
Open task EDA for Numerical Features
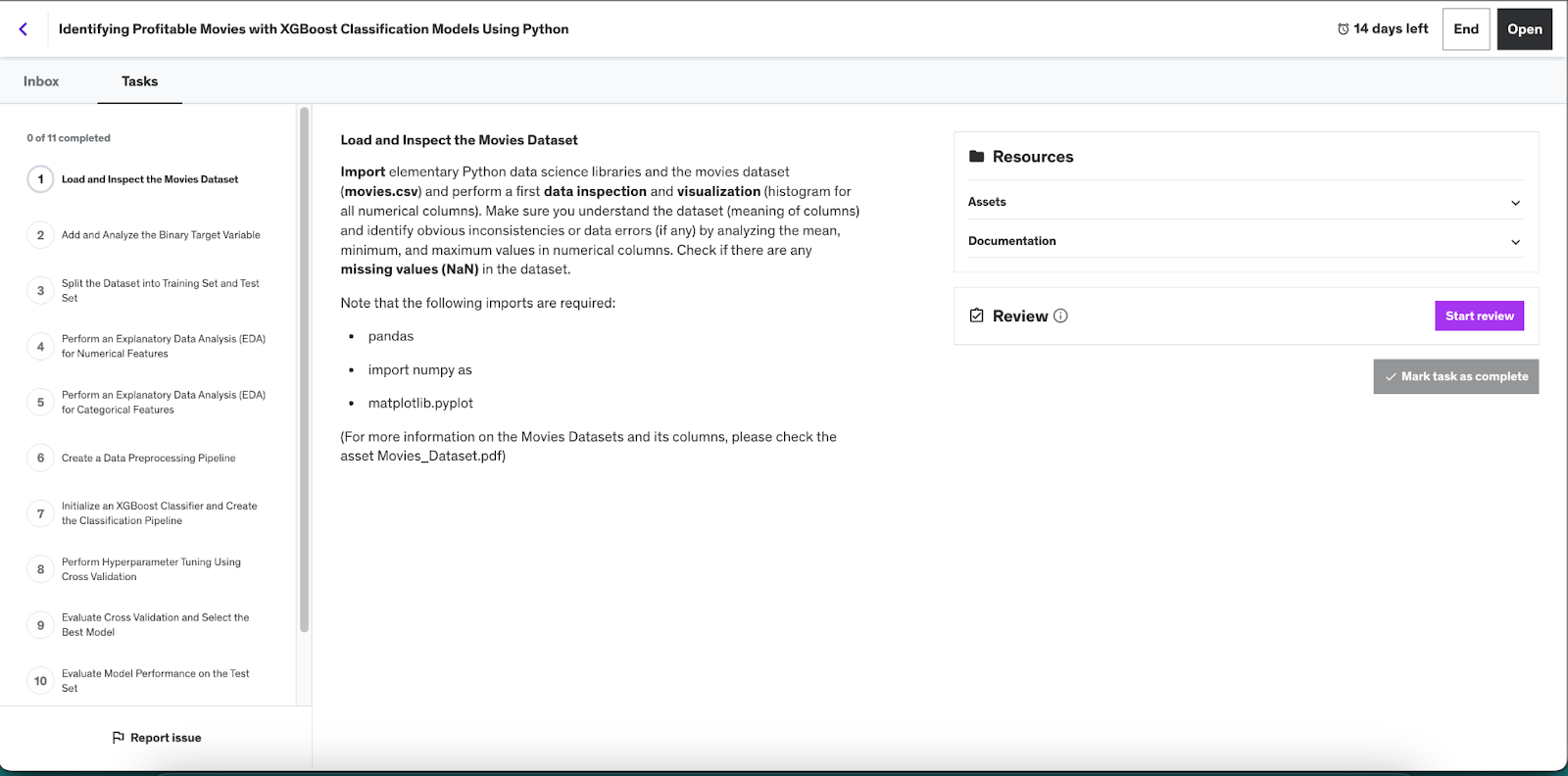tap(164, 347)
